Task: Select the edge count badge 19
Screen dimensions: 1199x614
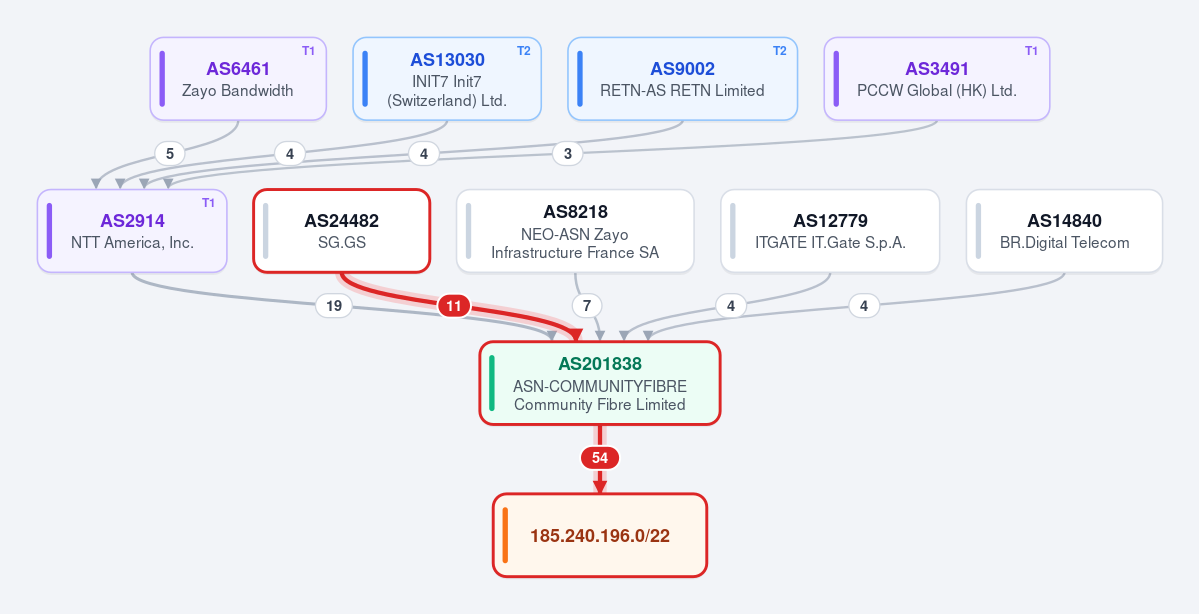Action: pos(334,306)
